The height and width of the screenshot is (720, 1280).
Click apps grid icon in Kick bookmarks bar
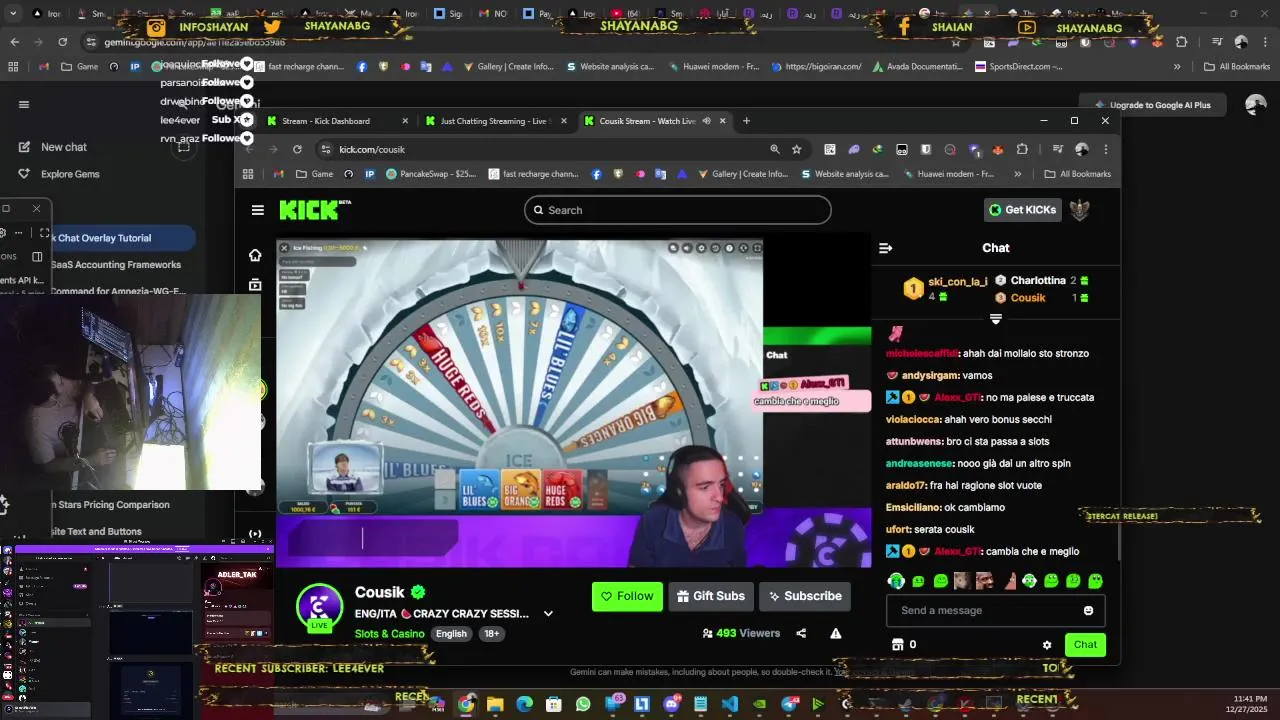(248, 174)
